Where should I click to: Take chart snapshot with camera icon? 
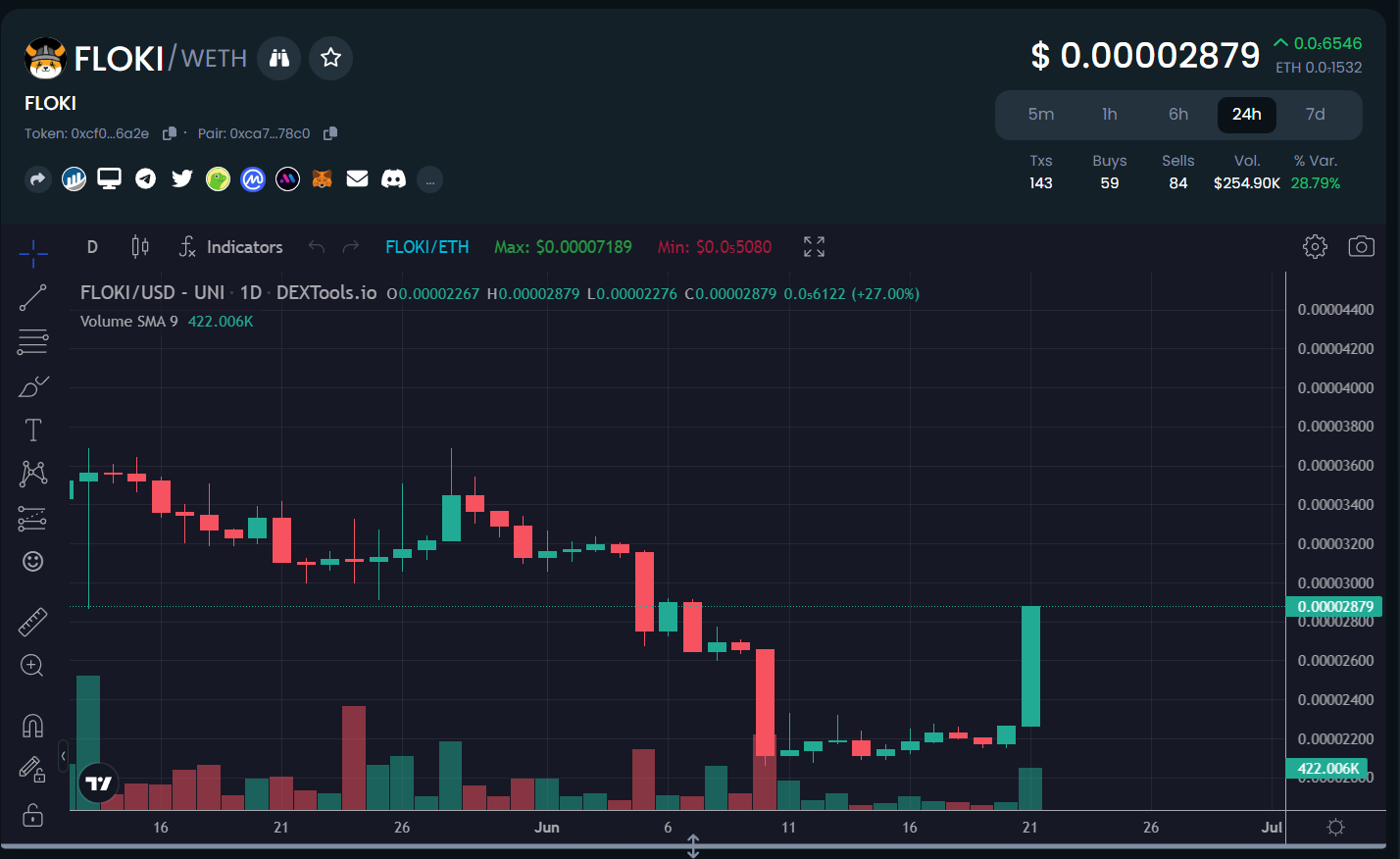[1362, 247]
